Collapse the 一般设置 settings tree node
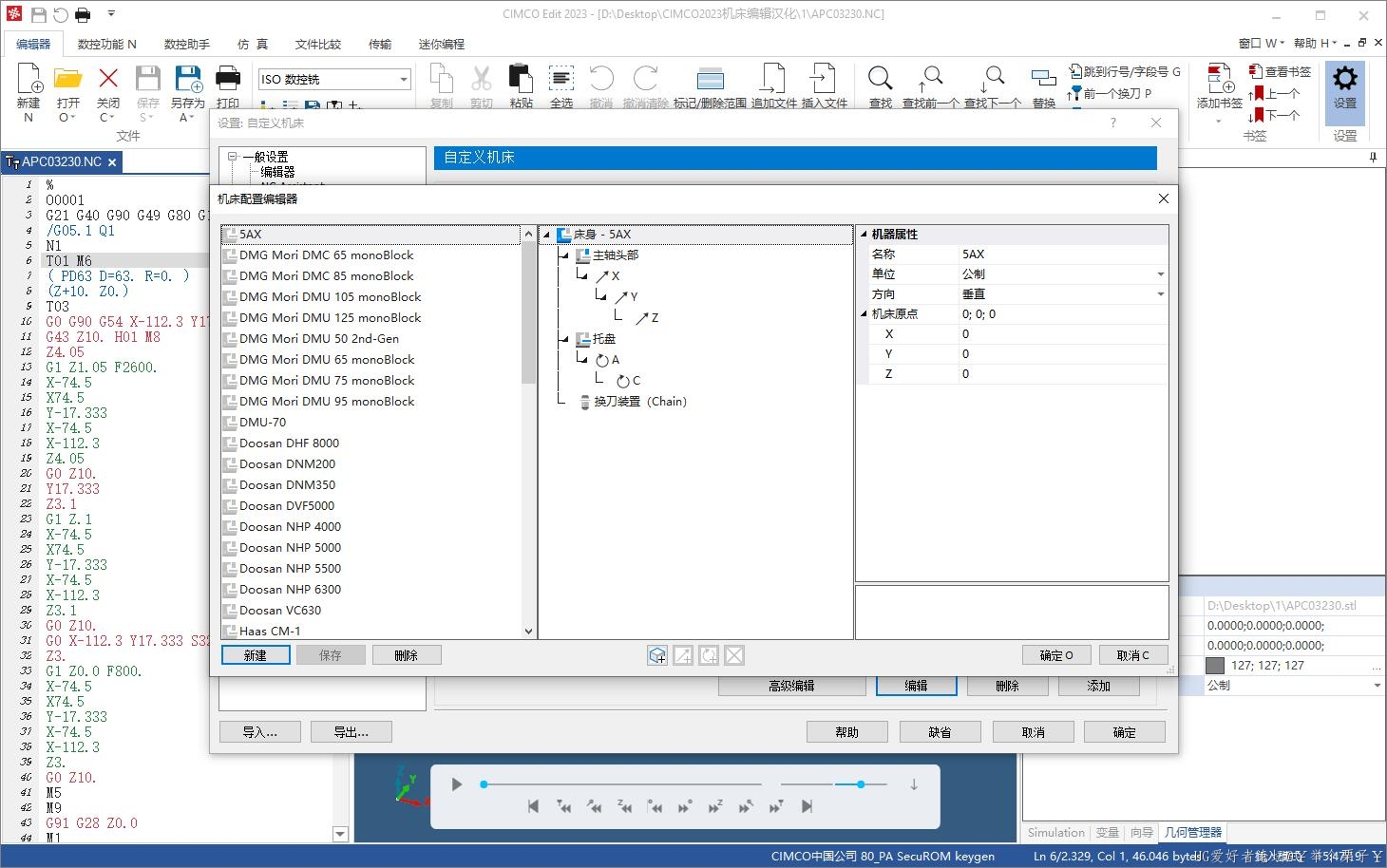Screen dimensions: 1387x868 pos(232,157)
